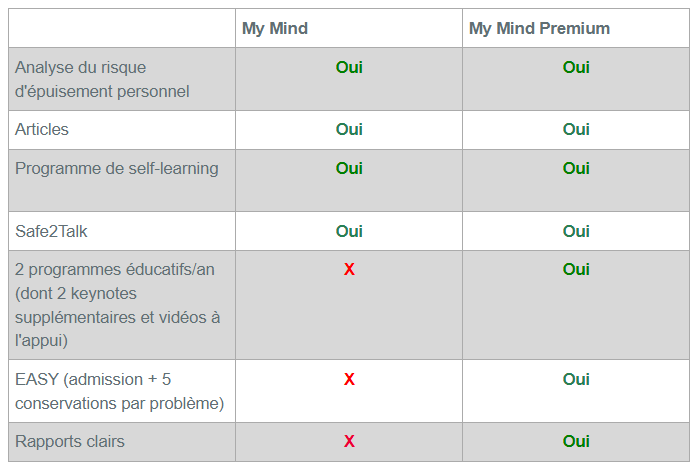Click the Rapports clairs row label
This screenshot has height=471, width=699.
pos(70,441)
